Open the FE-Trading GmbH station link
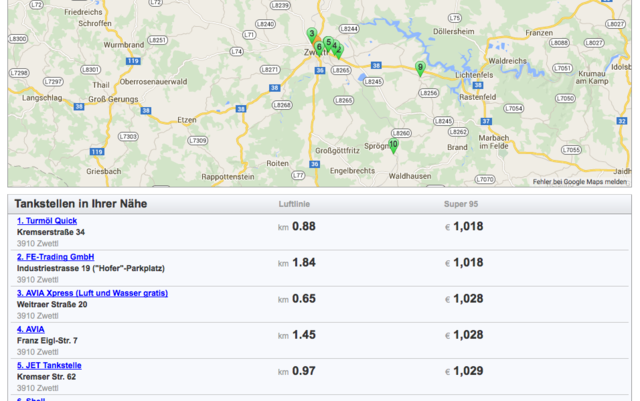 click(x=56, y=257)
